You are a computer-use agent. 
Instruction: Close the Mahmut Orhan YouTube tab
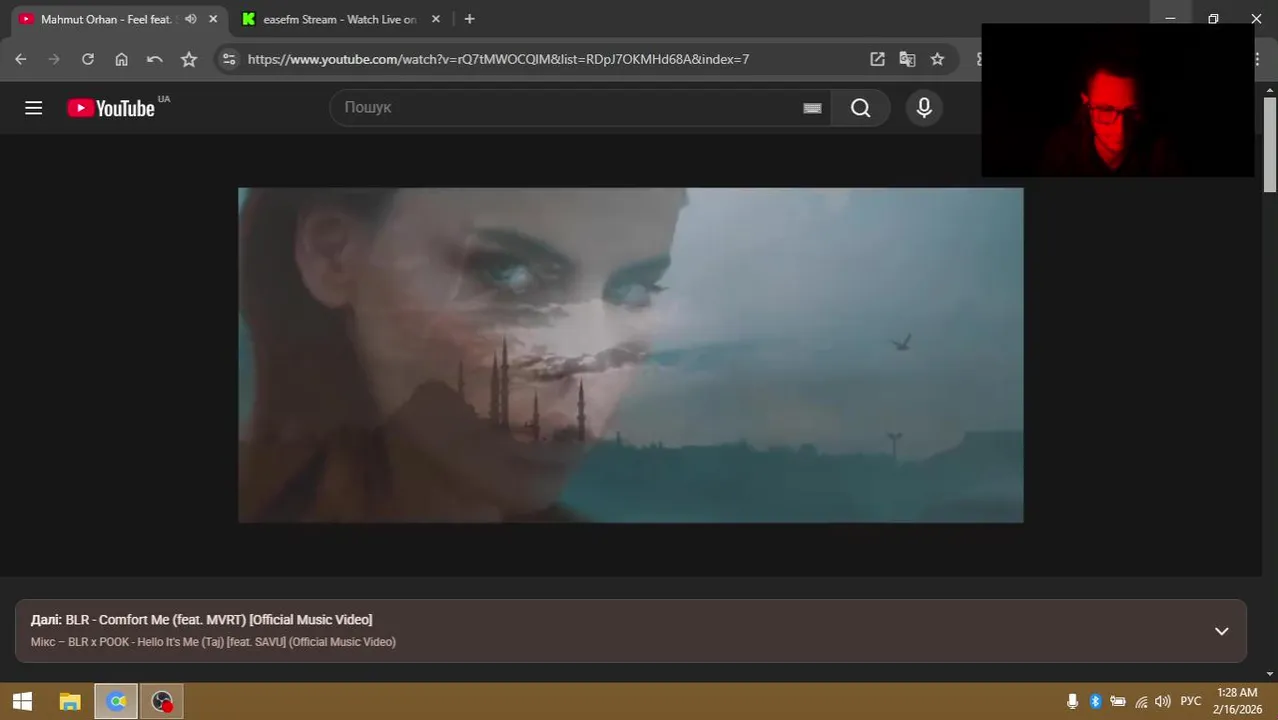point(213,19)
